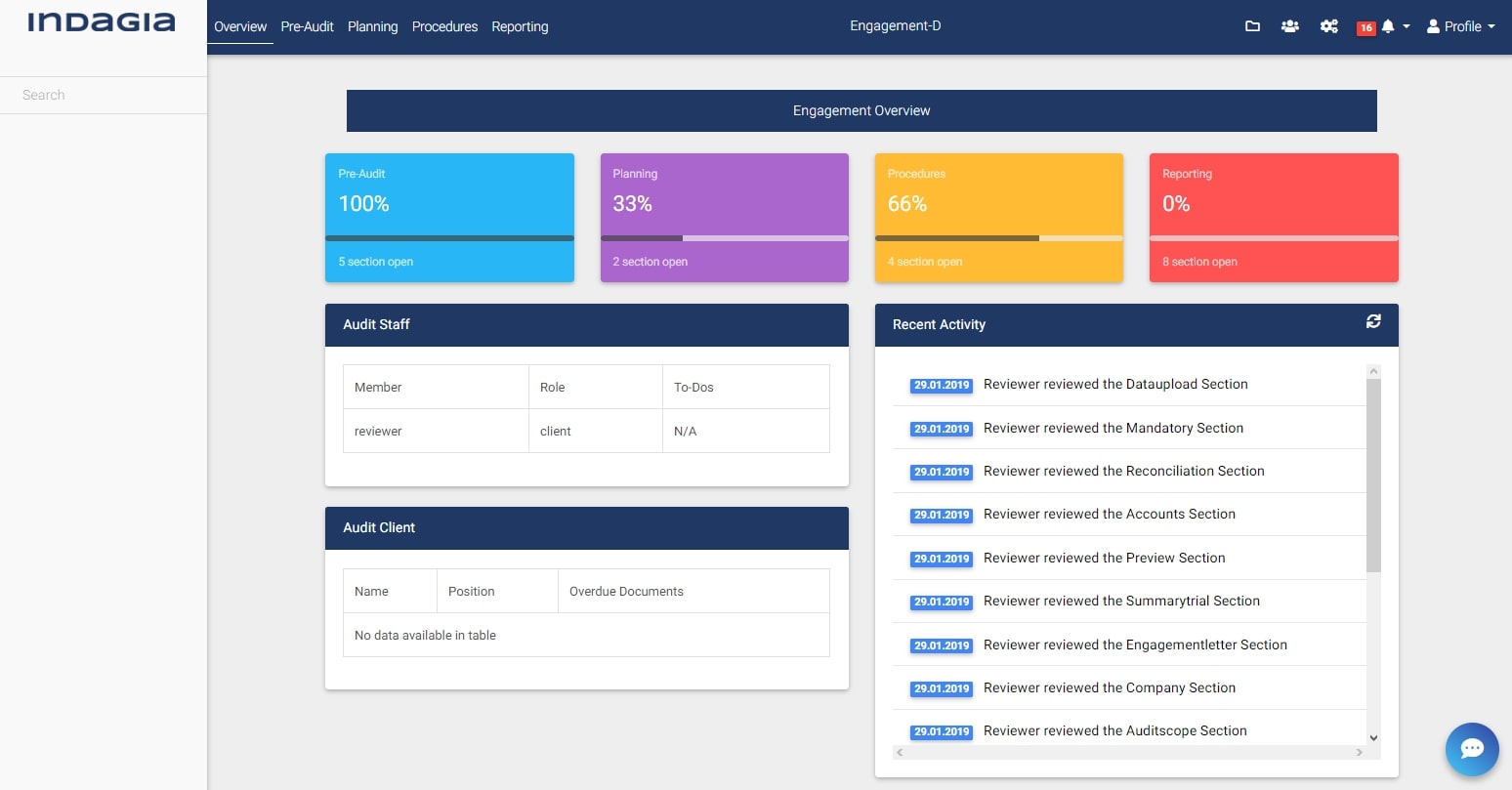Open the Reporting 0% card
The height and width of the screenshot is (790, 1512).
(1274, 205)
